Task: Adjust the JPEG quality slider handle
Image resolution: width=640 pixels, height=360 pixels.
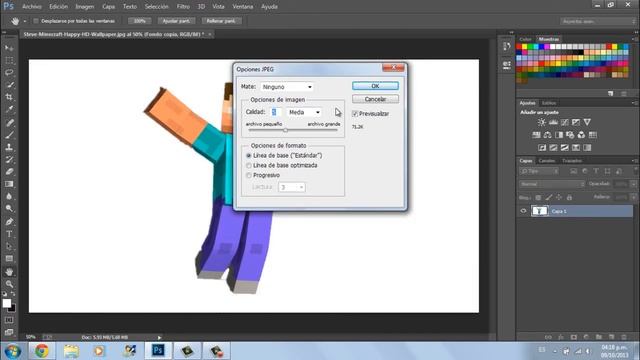Action: point(285,130)
